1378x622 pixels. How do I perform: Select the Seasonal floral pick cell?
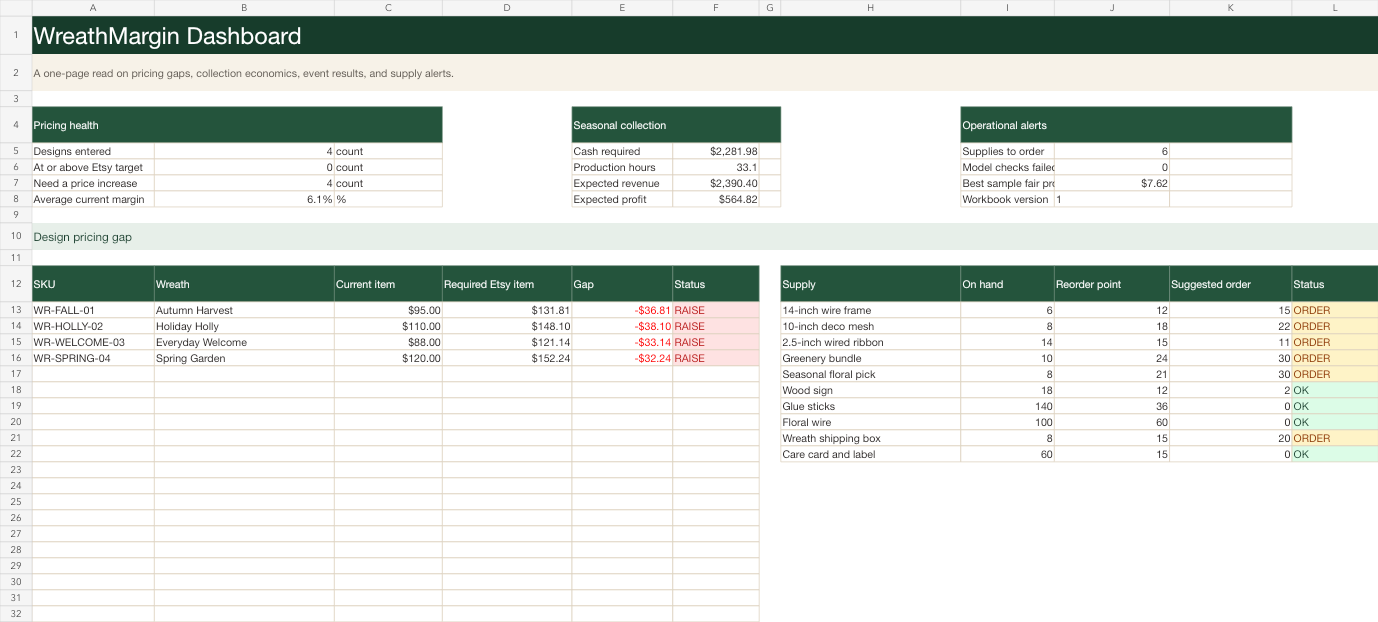pos(870,374)
